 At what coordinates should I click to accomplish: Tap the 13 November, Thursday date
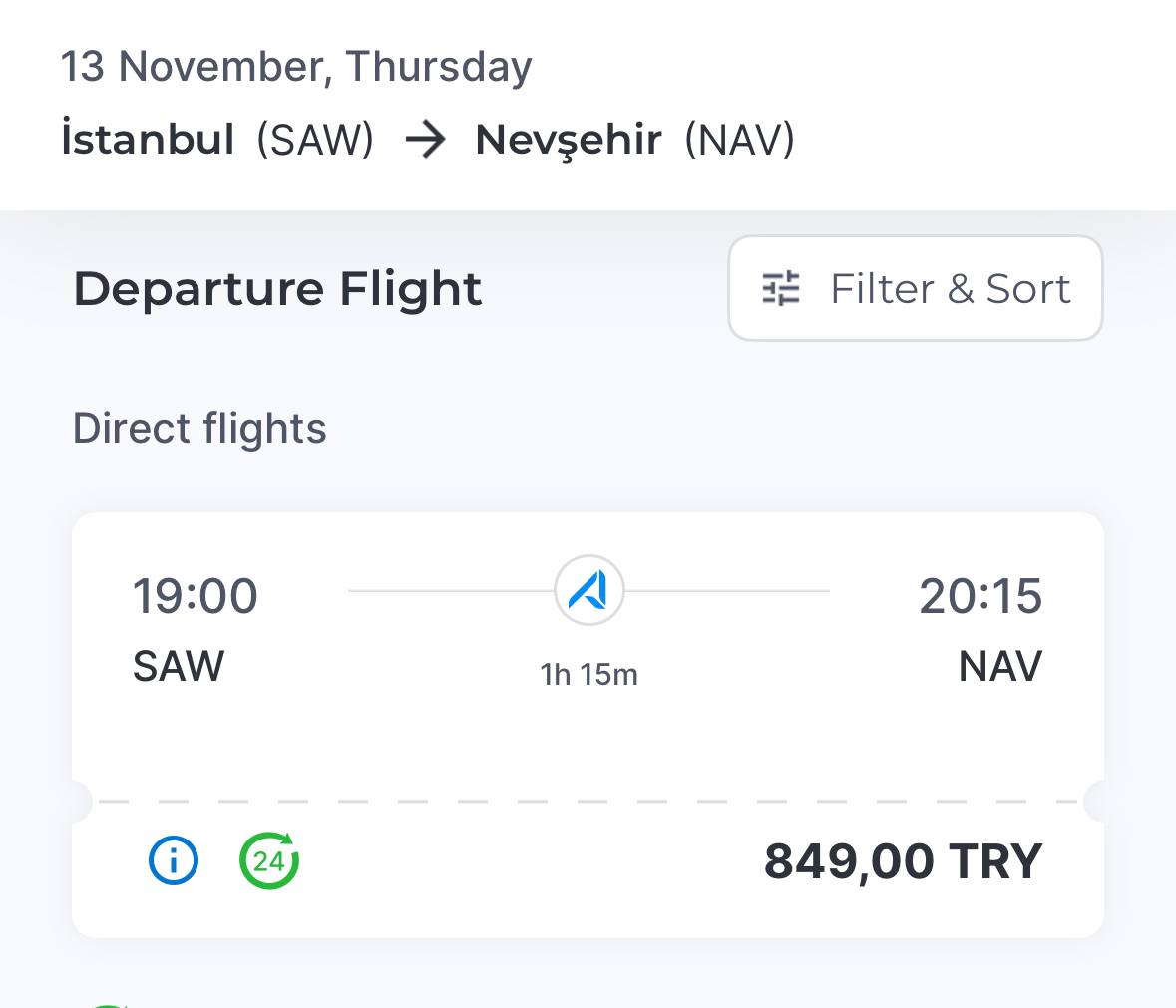(296, 67)
